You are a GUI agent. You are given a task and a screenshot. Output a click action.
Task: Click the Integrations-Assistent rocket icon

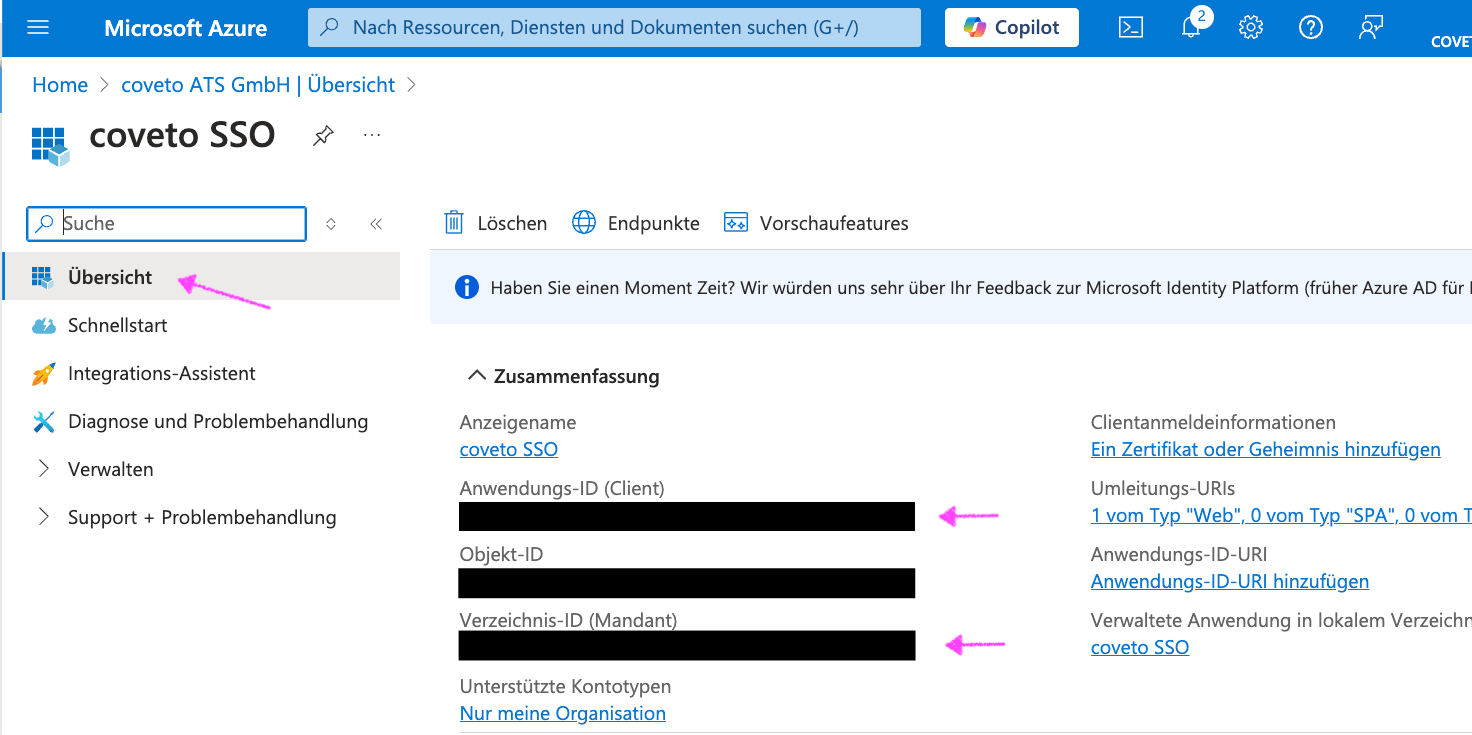(43, 373)
